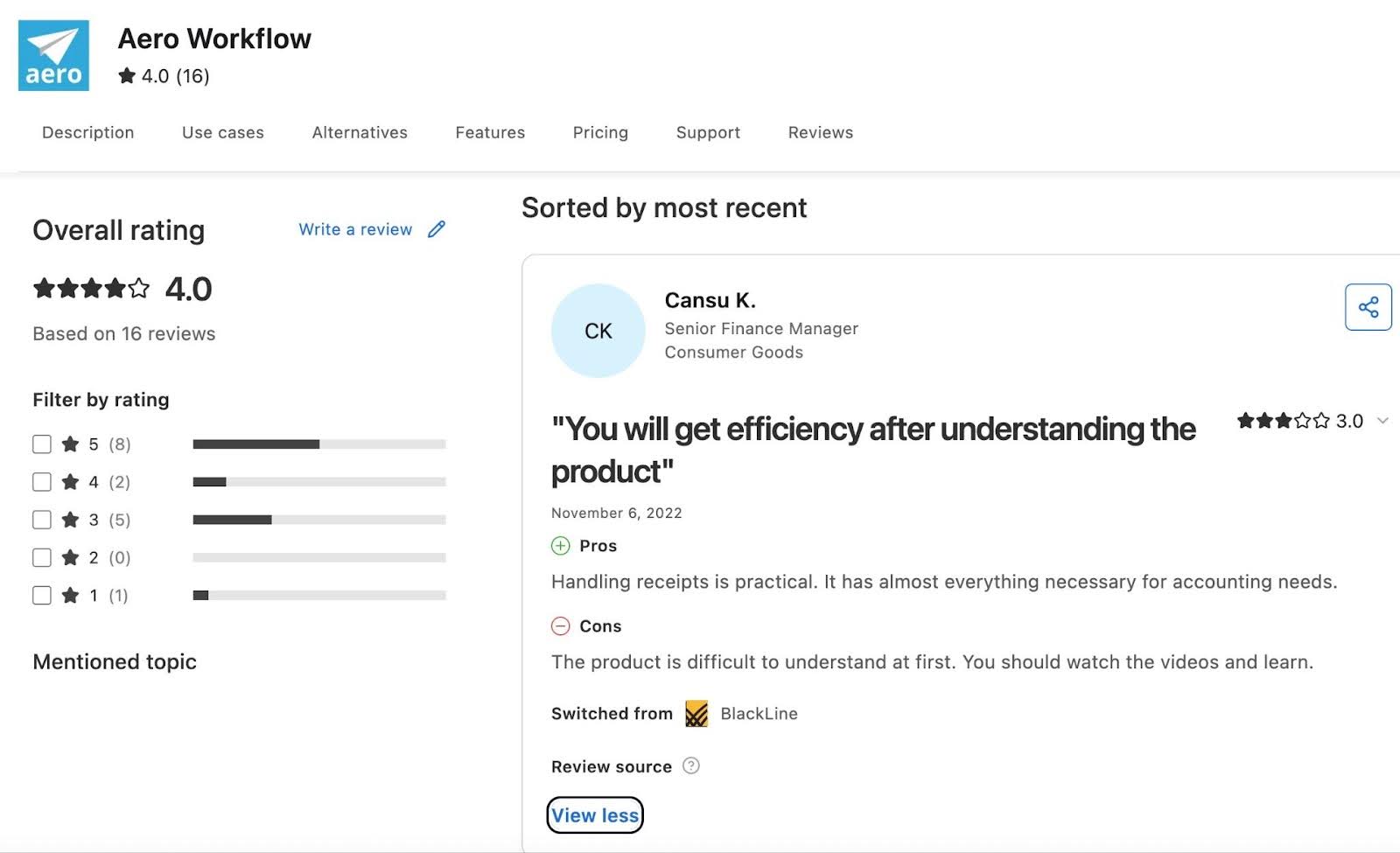Image resolution: width=1400 pixels, height=853 pixels.
Task: Open the Reviews navigation item
Action: coord(819,132)
